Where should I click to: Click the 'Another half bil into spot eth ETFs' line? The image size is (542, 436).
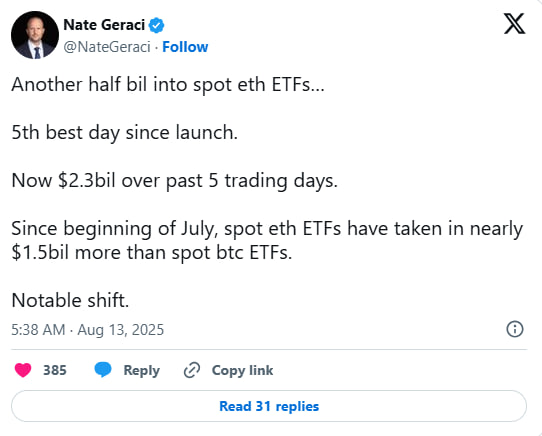168,85
